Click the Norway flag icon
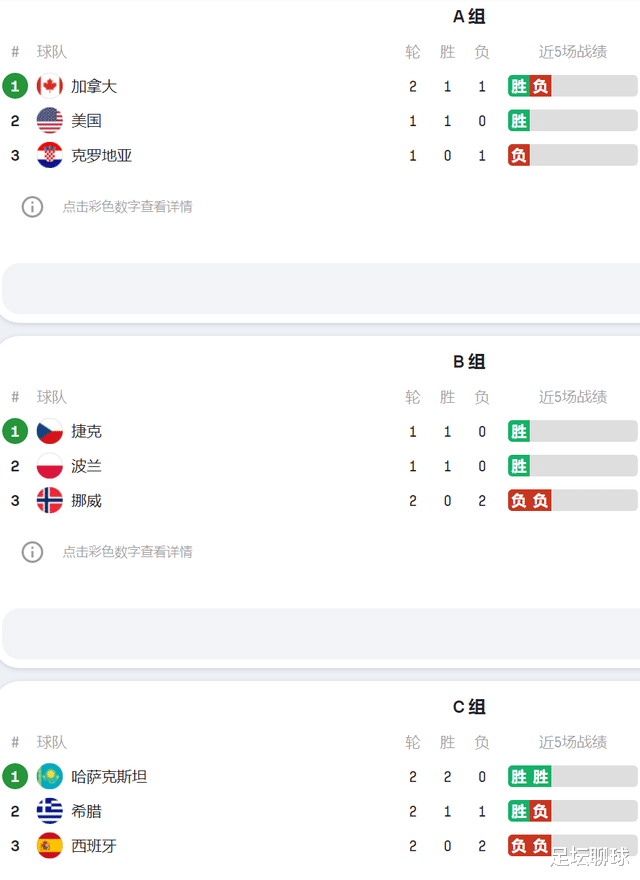The height and width of the screenshot is (880, 640). pos(49,500)
